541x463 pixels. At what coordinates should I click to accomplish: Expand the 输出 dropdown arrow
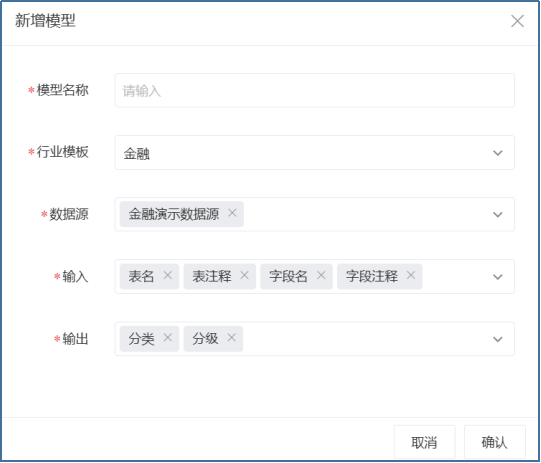pyautogui.click(x=498, y=339)
